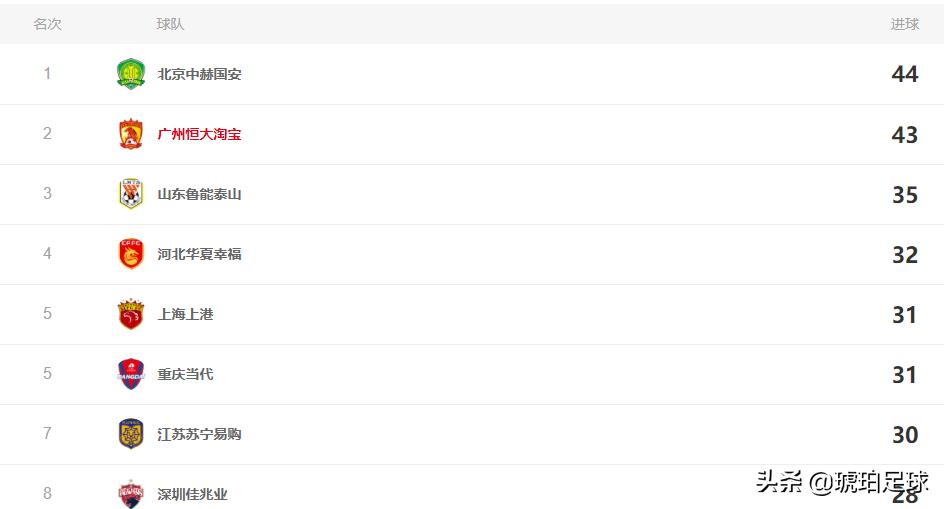Click the 球队 column header
Image resolution: width=944 pixels, height=509 pixels.
point(170,24)
